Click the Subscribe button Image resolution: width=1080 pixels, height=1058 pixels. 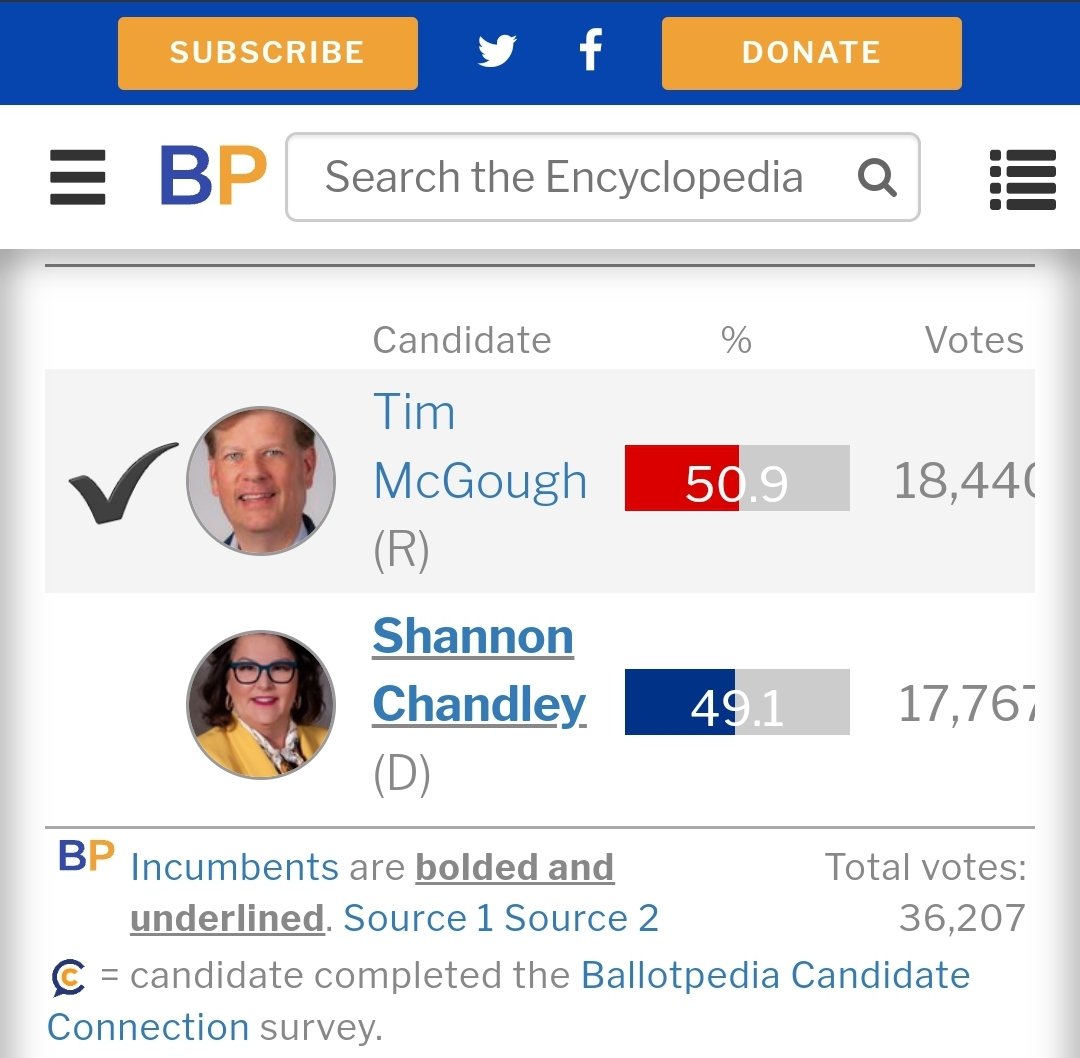pos(267,53)
